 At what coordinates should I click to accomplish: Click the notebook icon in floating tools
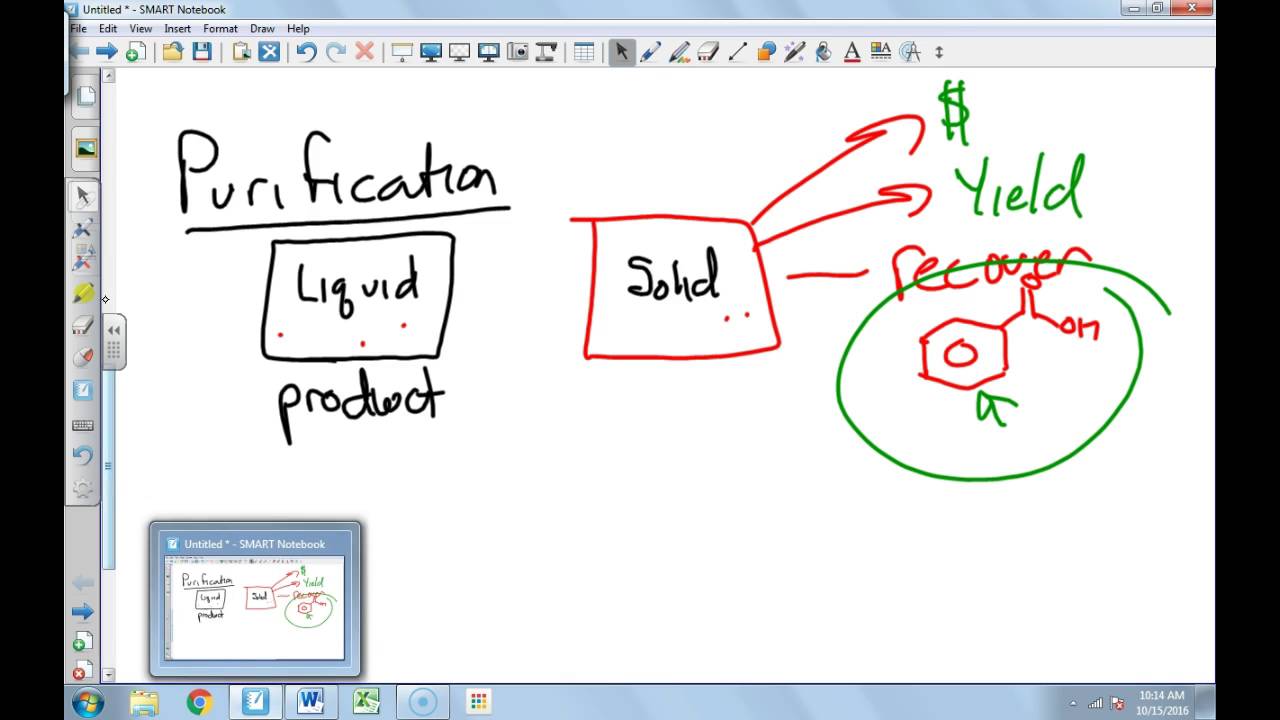(x=83, y=390)
